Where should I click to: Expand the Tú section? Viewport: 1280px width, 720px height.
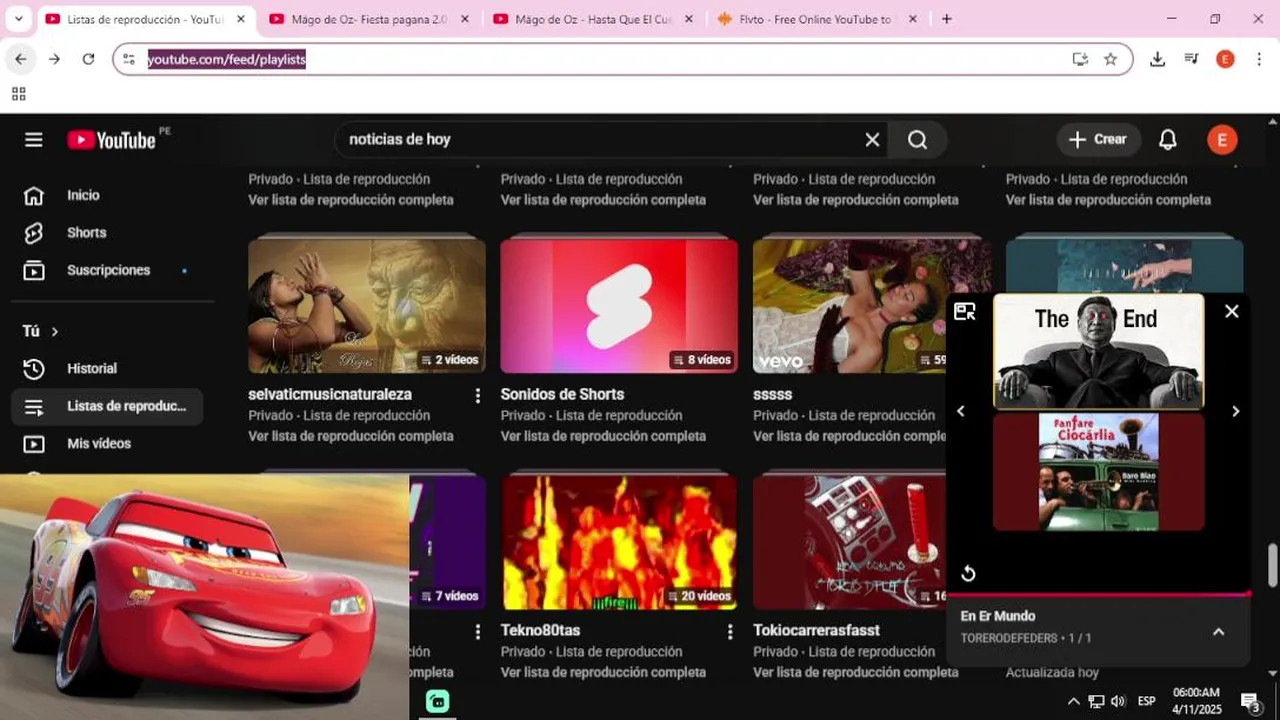click(x=41, y=331)
